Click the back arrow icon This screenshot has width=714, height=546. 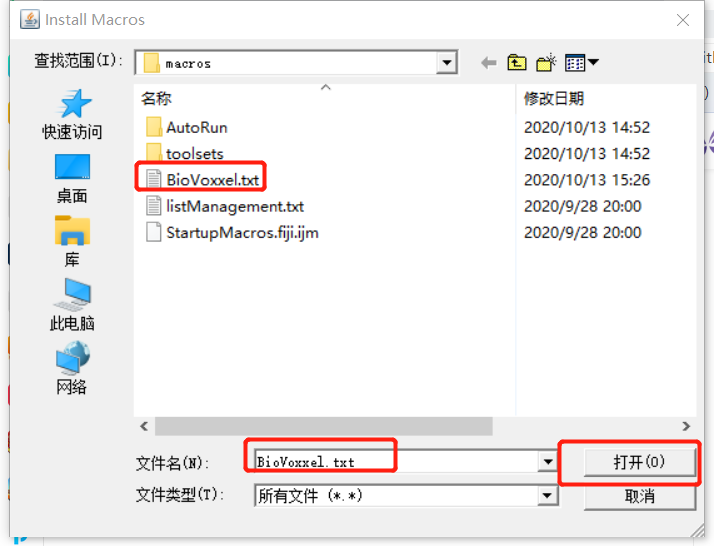pyautogui.click(x=489, y=63)
